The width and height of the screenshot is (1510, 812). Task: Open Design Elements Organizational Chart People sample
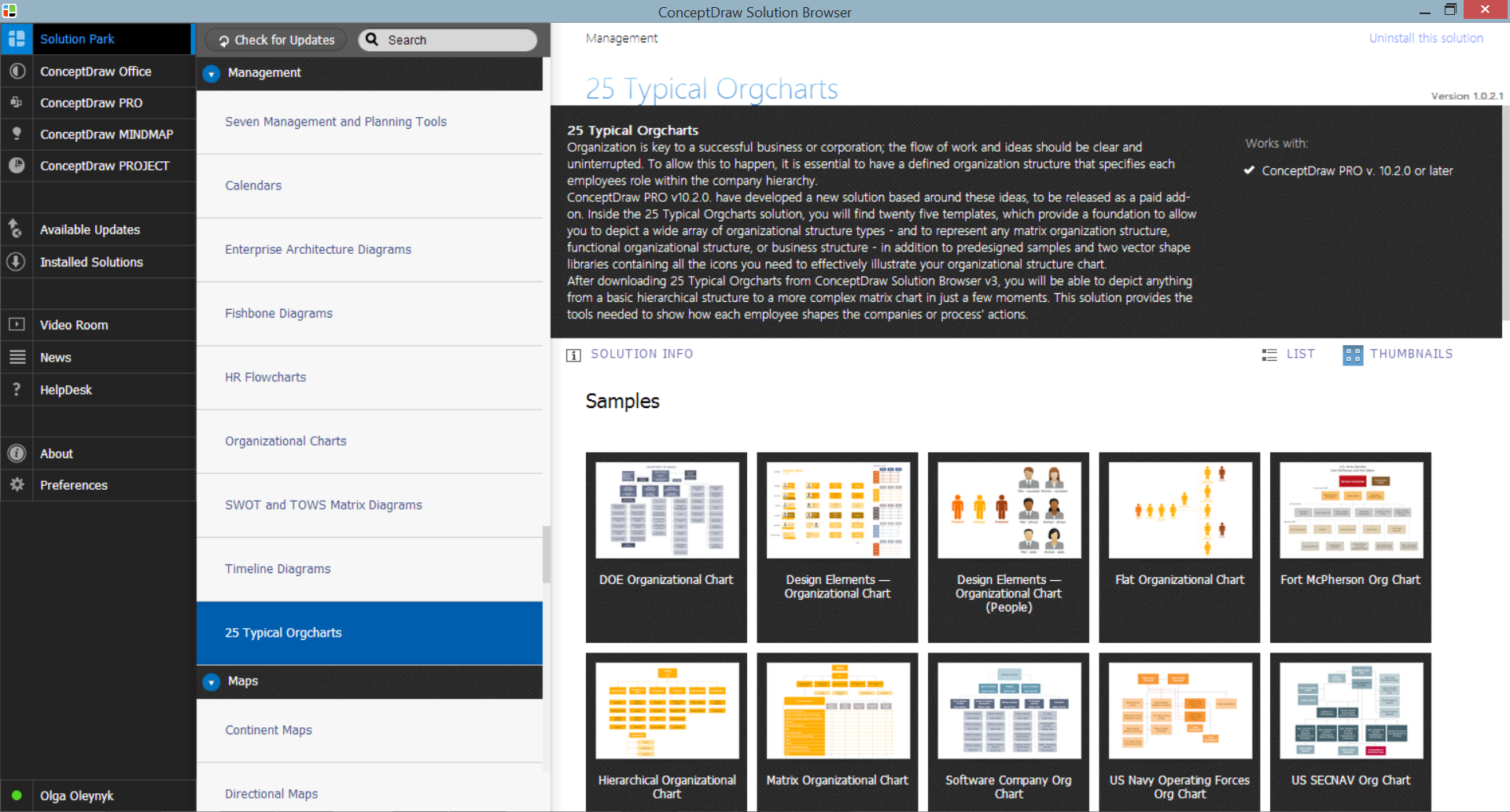point(1008,547)
